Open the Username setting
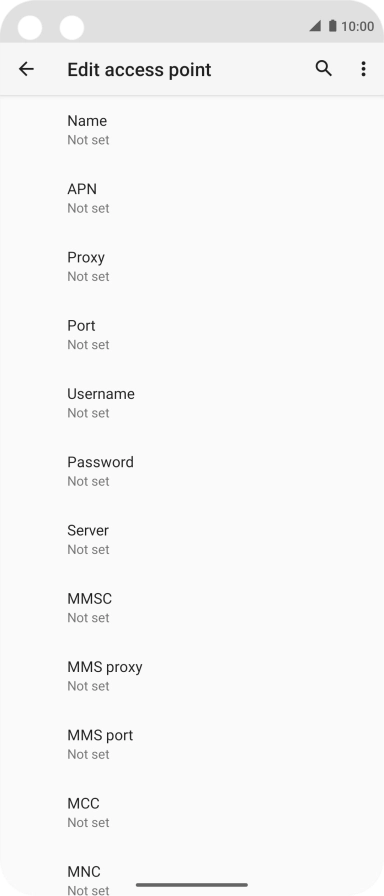The image size is (384, 896). pos(192,403)
